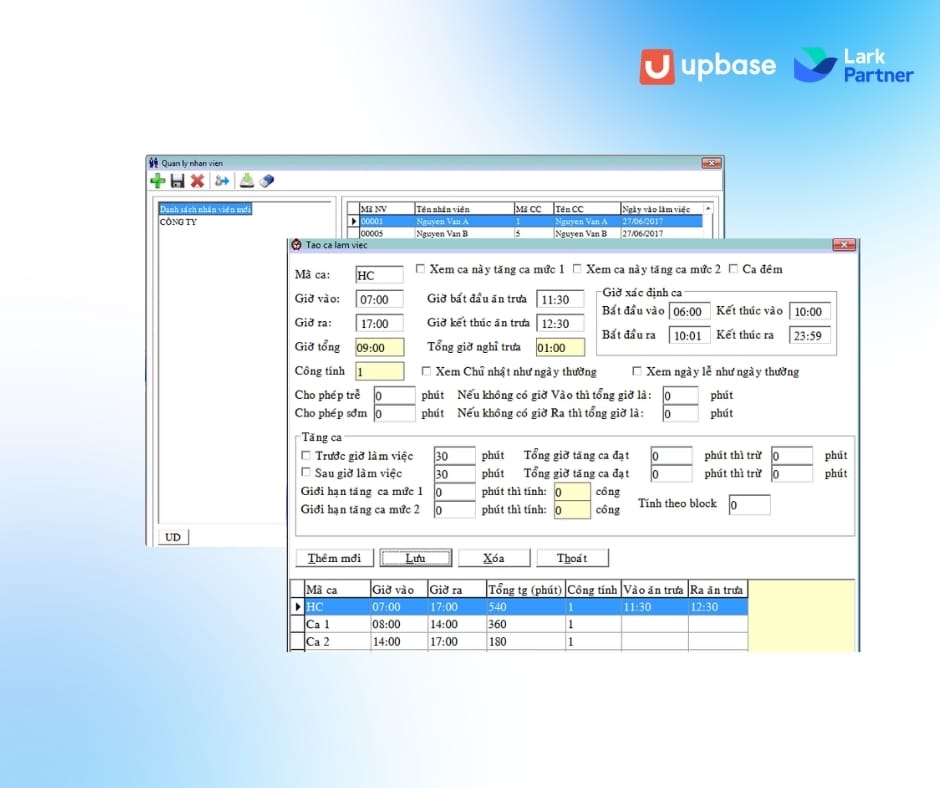Click the 'Thêm mới' button
The height and width of the screenshot is (788, 940).
click(x=335, y=558)
